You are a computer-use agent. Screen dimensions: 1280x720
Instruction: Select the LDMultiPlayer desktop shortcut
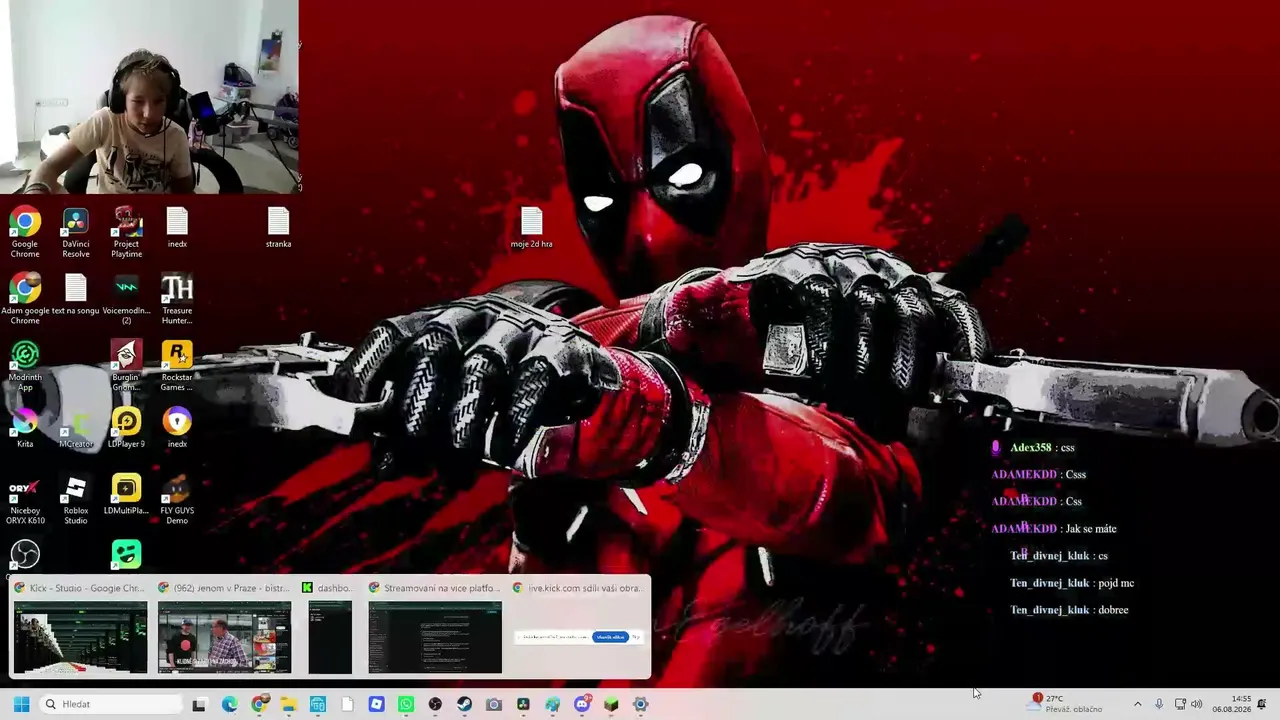coord(126,495)
